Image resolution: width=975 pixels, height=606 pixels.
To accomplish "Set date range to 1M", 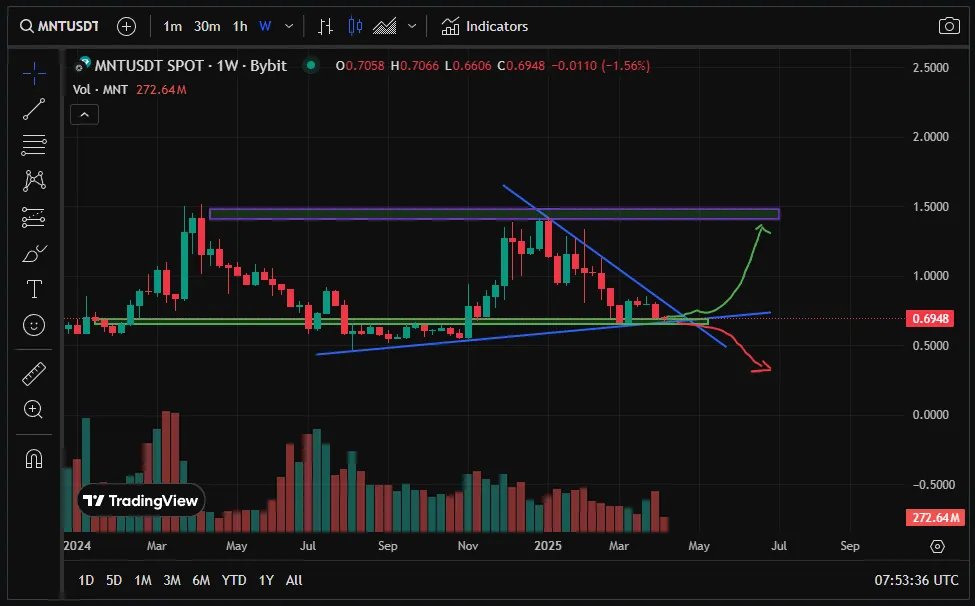I will click(143, 580).
